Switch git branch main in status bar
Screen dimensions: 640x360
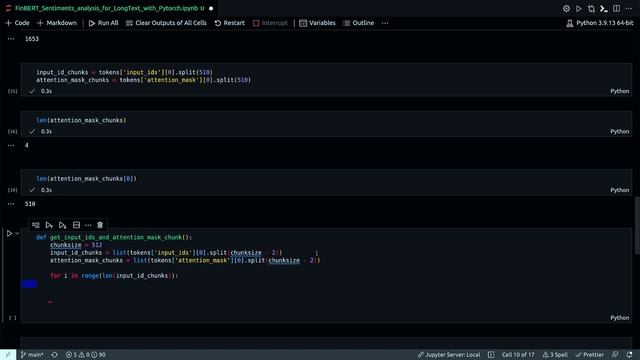pyautogui.click(x=32, y=355)
